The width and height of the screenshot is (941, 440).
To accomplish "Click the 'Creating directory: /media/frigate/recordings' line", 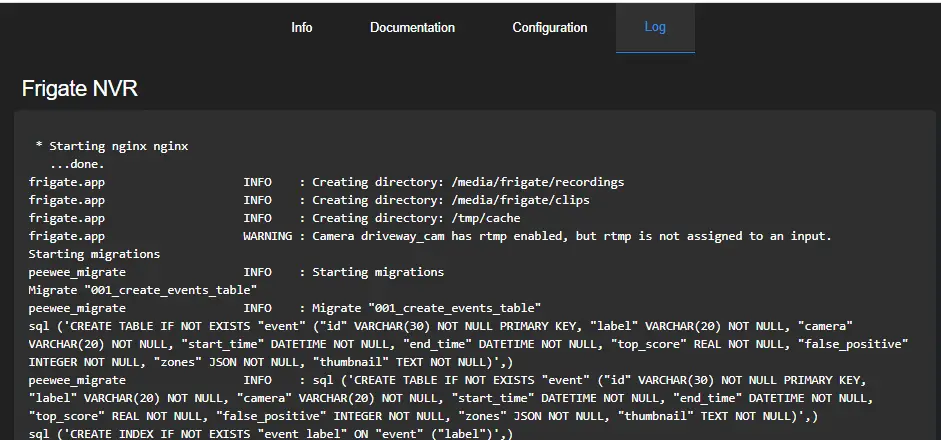I will (x=326, y=182).
